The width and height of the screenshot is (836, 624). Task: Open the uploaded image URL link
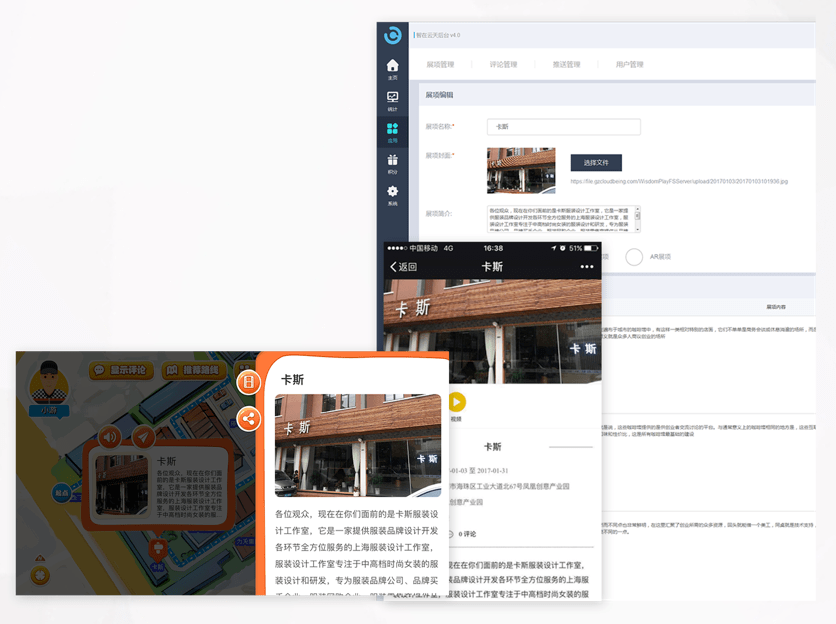[x=679, y=181]
